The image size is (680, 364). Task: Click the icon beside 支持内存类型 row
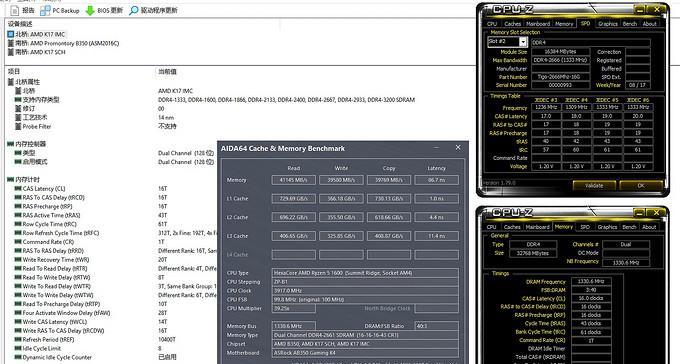click(18, 99)
